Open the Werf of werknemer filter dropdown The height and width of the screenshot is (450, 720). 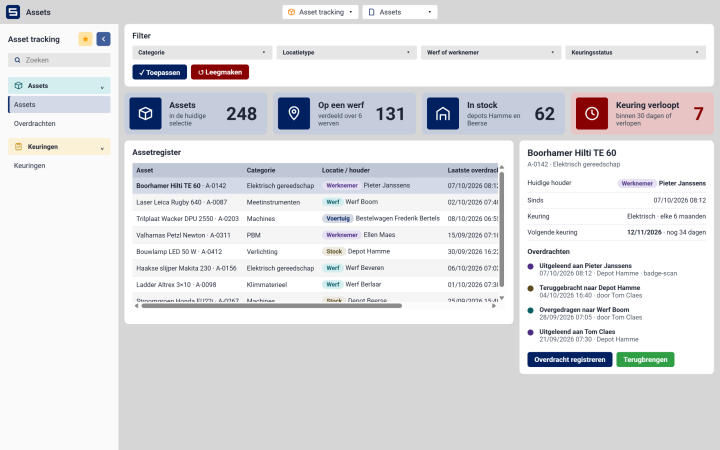[x=491, y=52]
